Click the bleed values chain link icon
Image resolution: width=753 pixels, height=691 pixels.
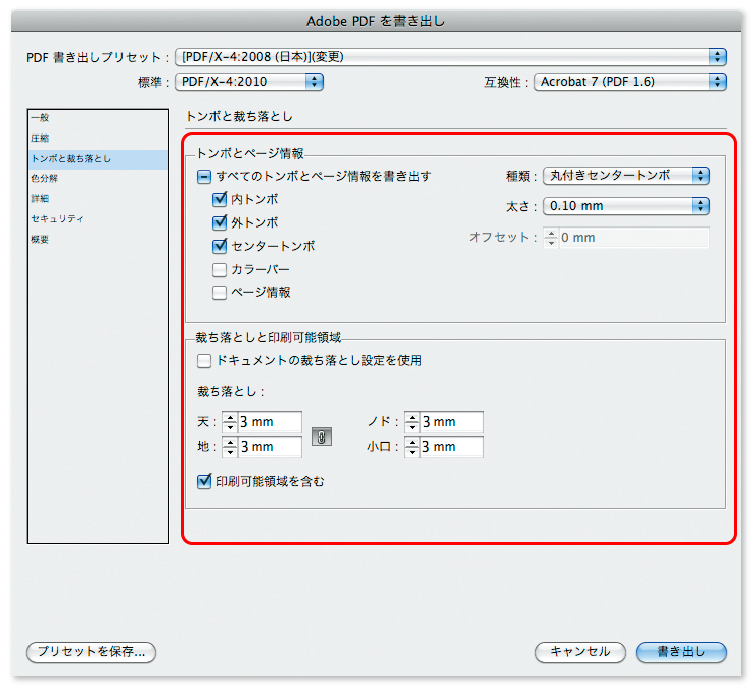click(x=322, y=436)
